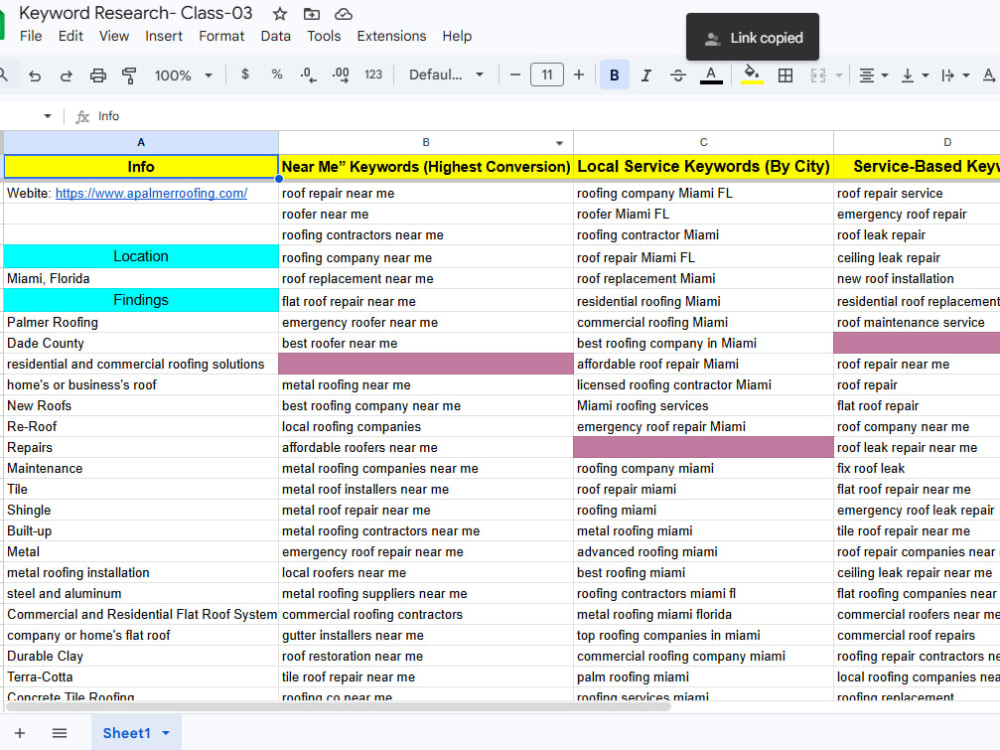Open the fill color picker

coord(752,75)
